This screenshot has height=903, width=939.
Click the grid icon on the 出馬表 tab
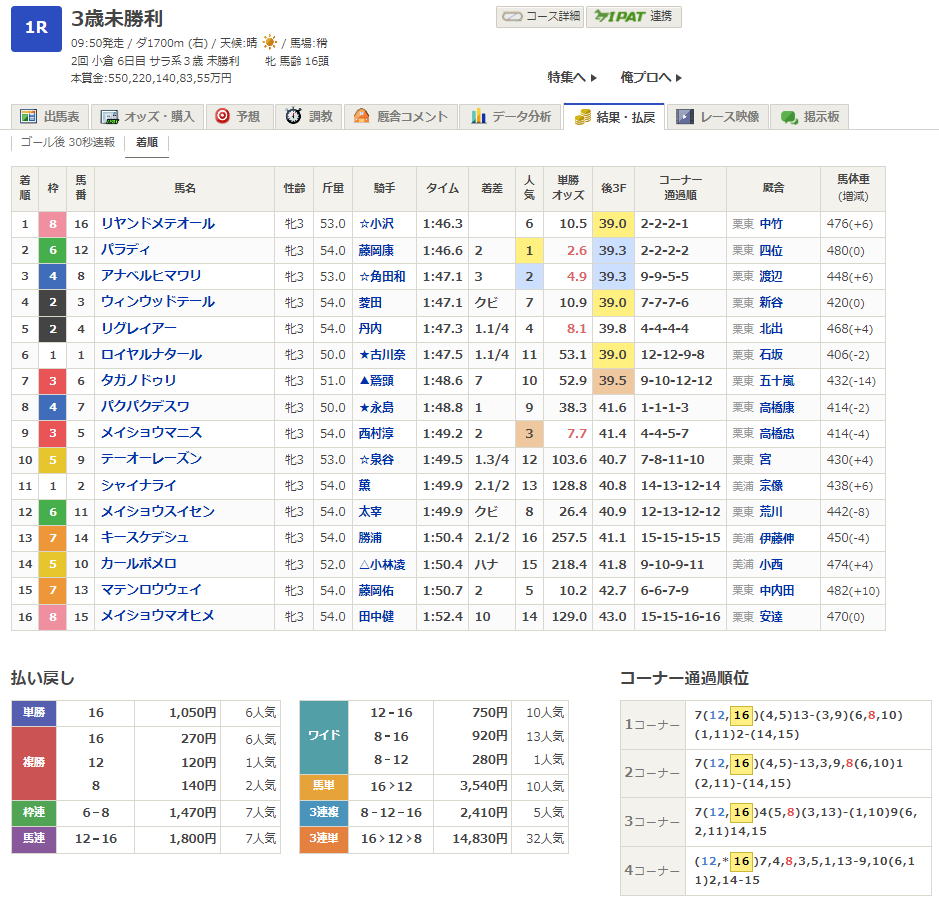(x=27, y=117)
